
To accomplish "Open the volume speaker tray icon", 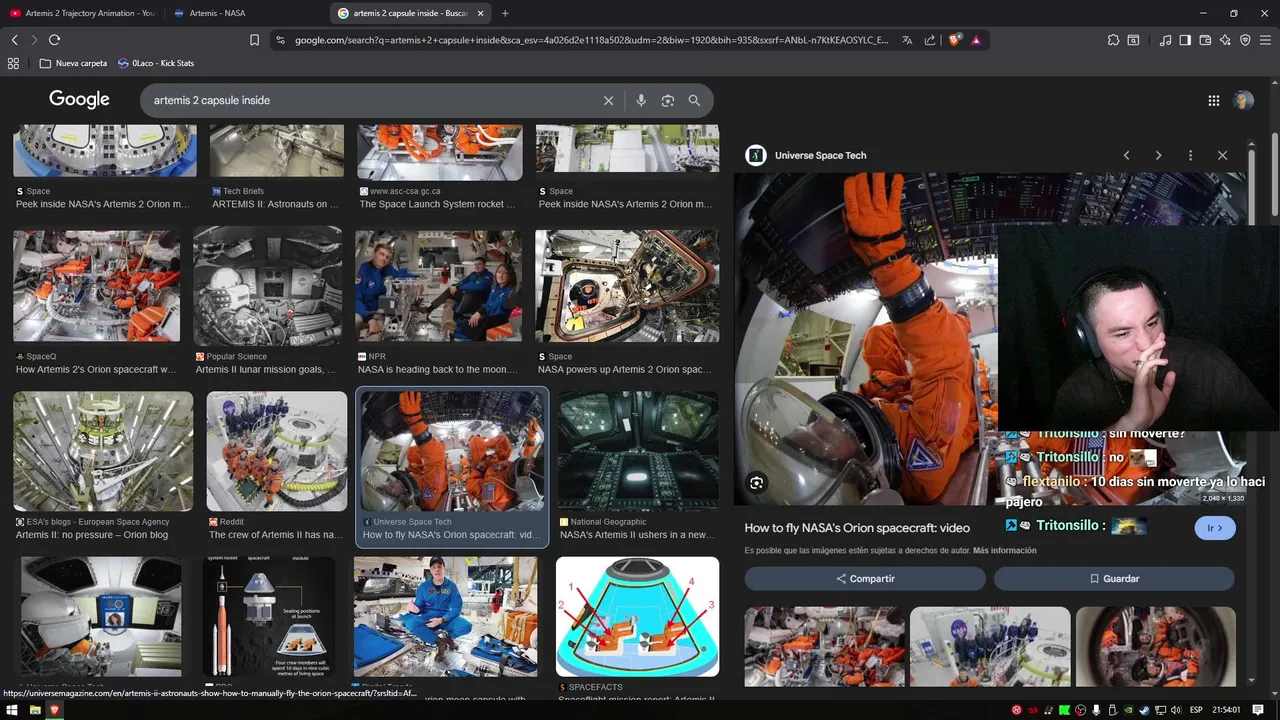I will (x=1175, y=710).
